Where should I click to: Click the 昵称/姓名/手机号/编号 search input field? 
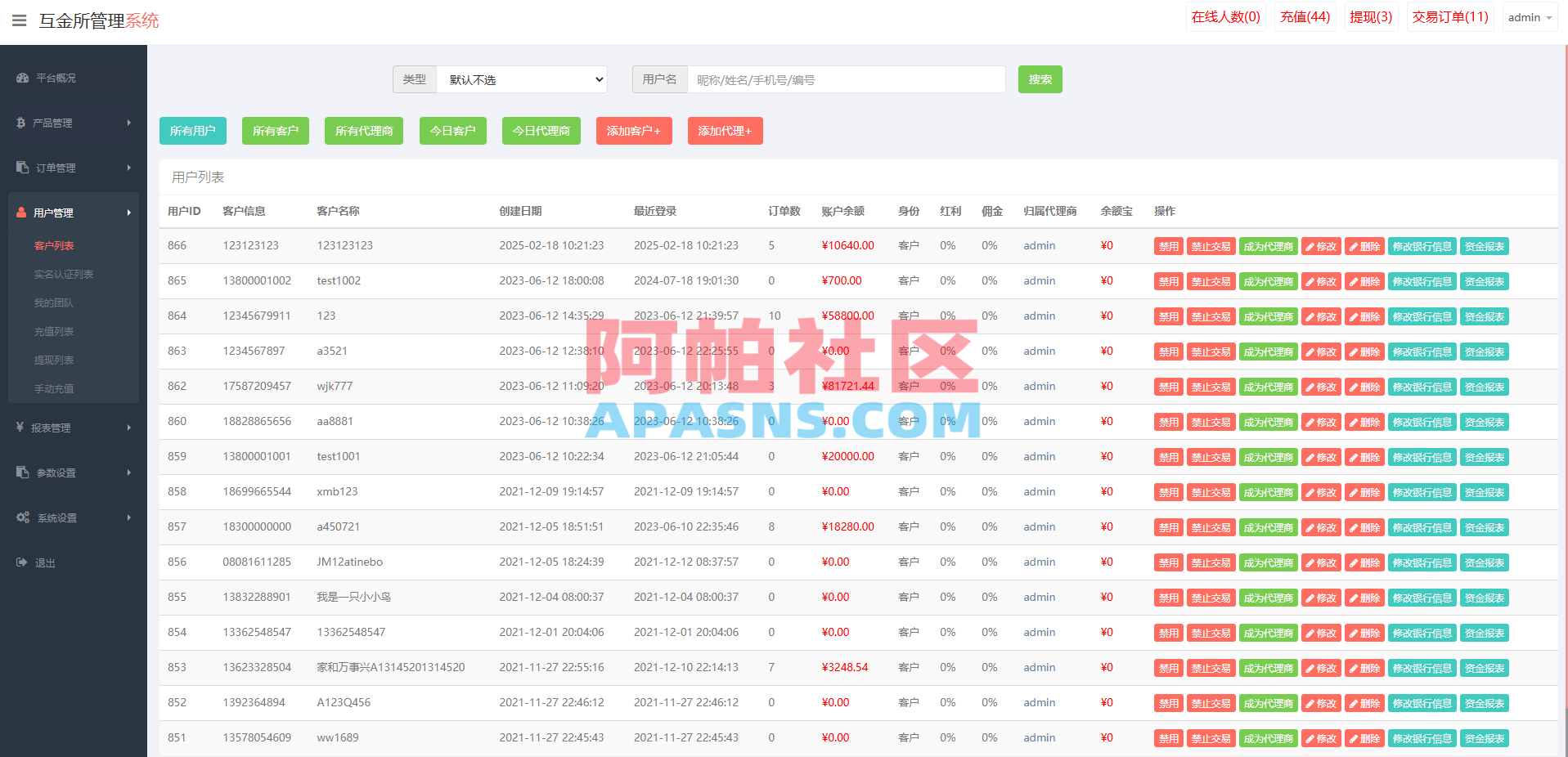[847, 79]
